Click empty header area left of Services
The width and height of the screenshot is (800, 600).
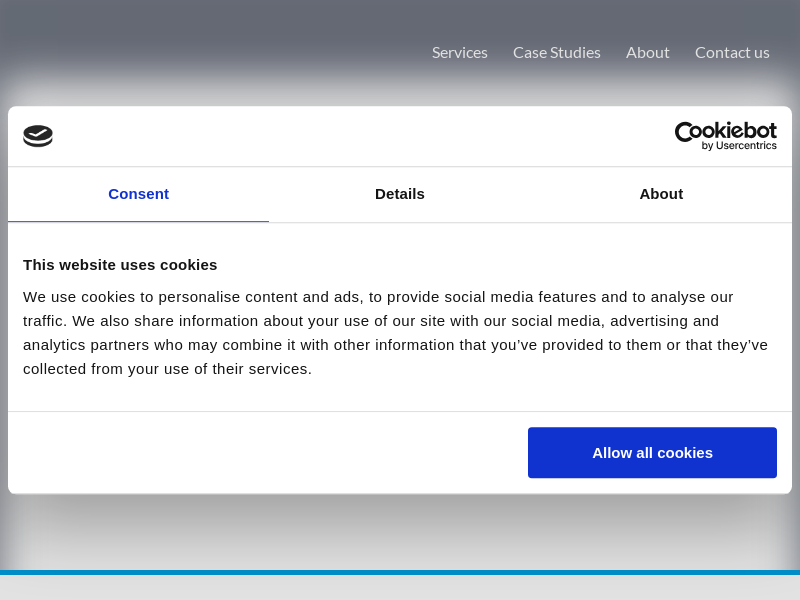pos(200,52)
